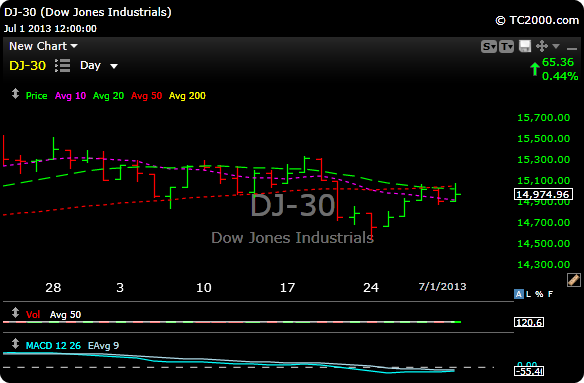Select the Day timeframe label
Screen dimensions: 584x383
coord(91,66)
